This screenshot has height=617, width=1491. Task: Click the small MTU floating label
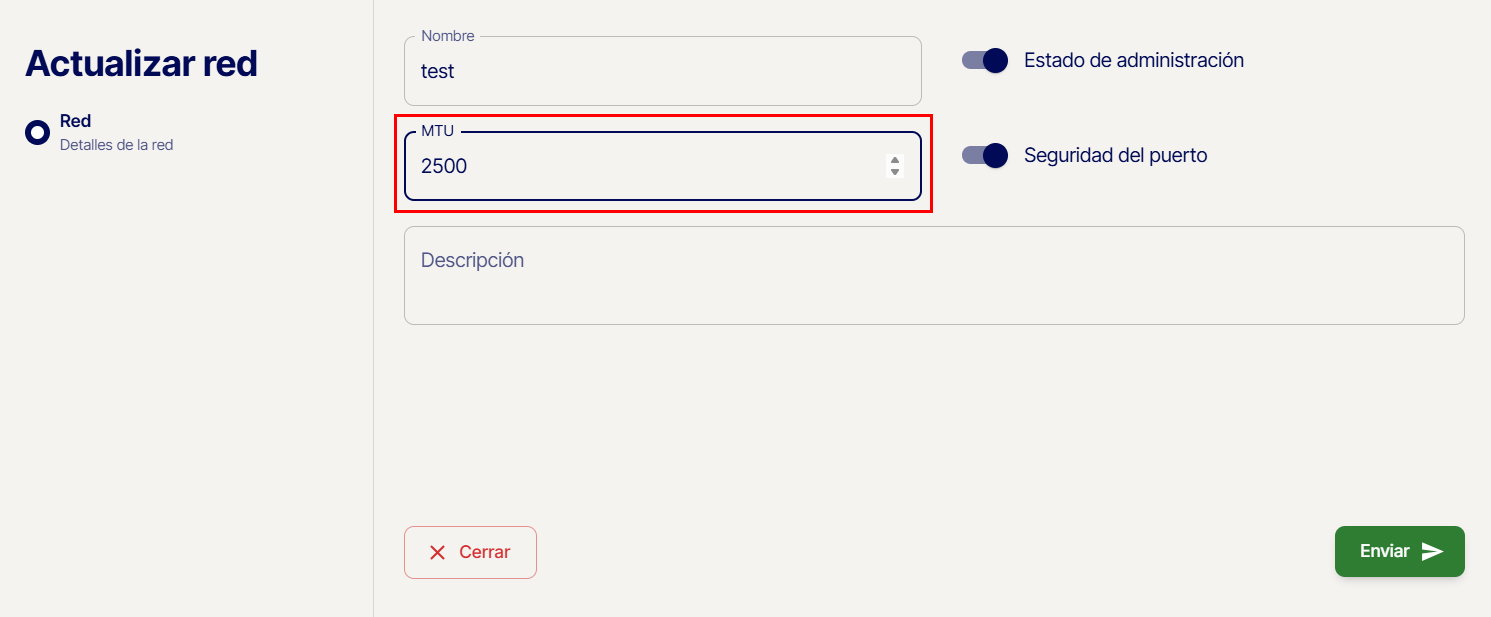coord(437,131)
